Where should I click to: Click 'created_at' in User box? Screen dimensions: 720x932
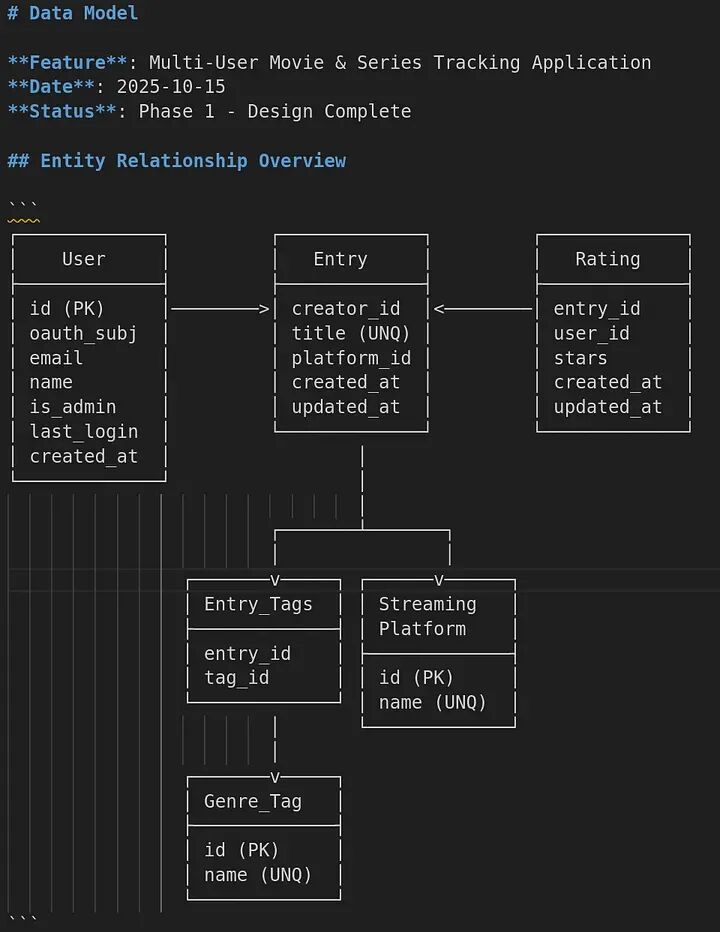pos(84,456)
